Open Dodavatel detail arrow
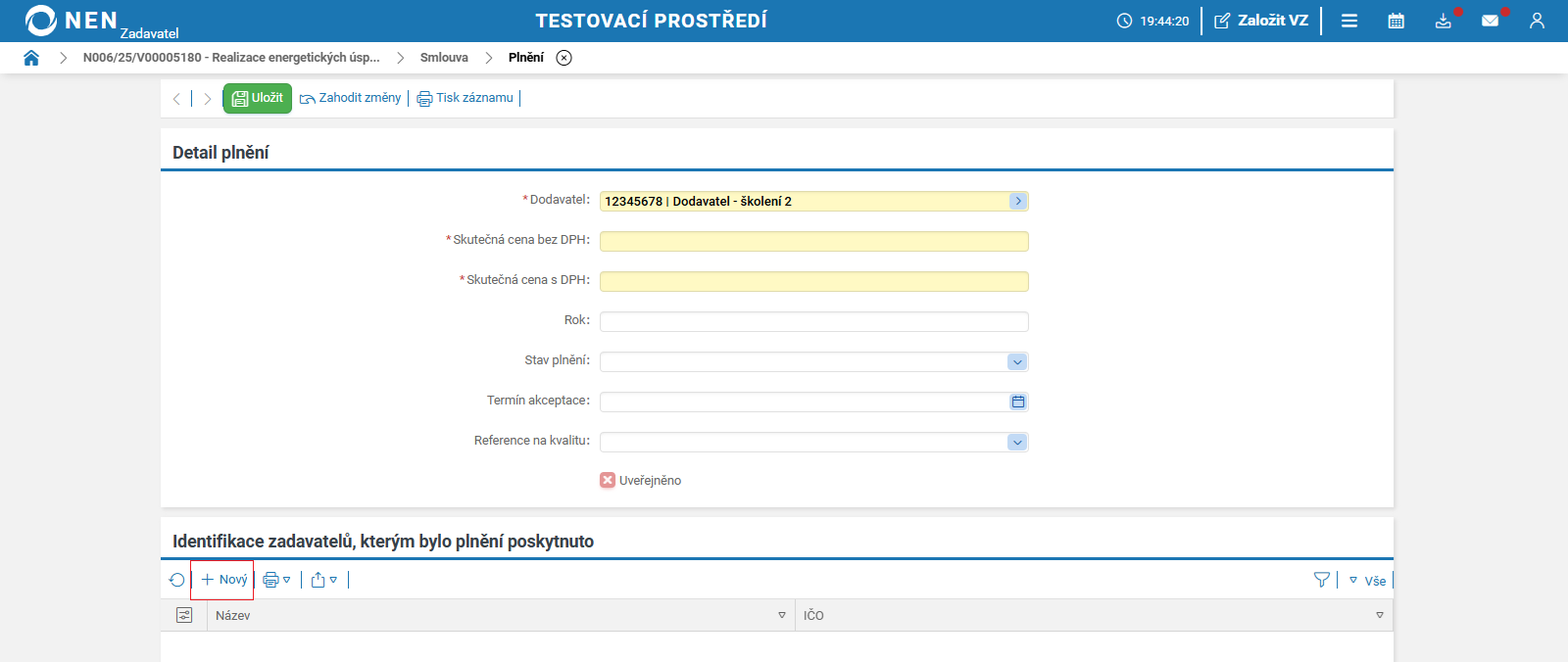 coord(1018,201)
